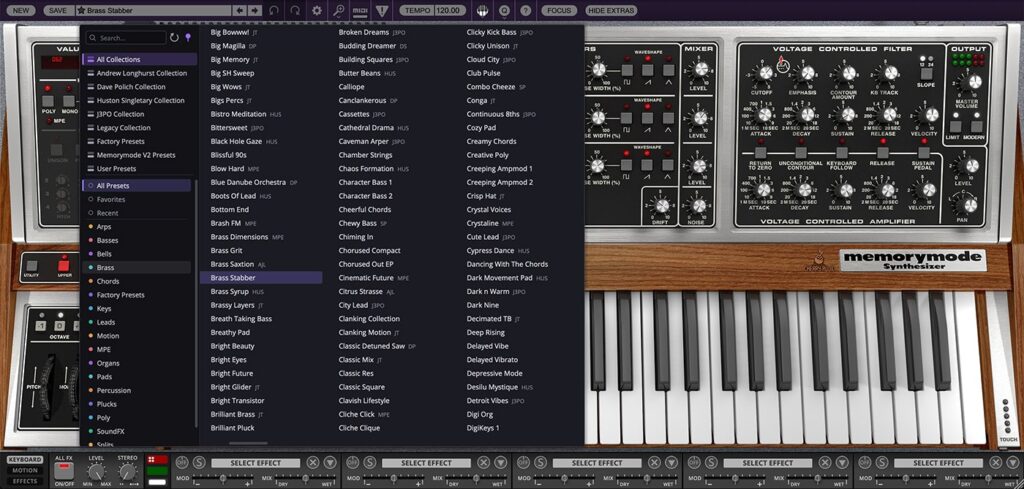Click the on/off icon of second effect slot
The height and width of the screenshot is (489, 1024).
click(x=351, y=462)
